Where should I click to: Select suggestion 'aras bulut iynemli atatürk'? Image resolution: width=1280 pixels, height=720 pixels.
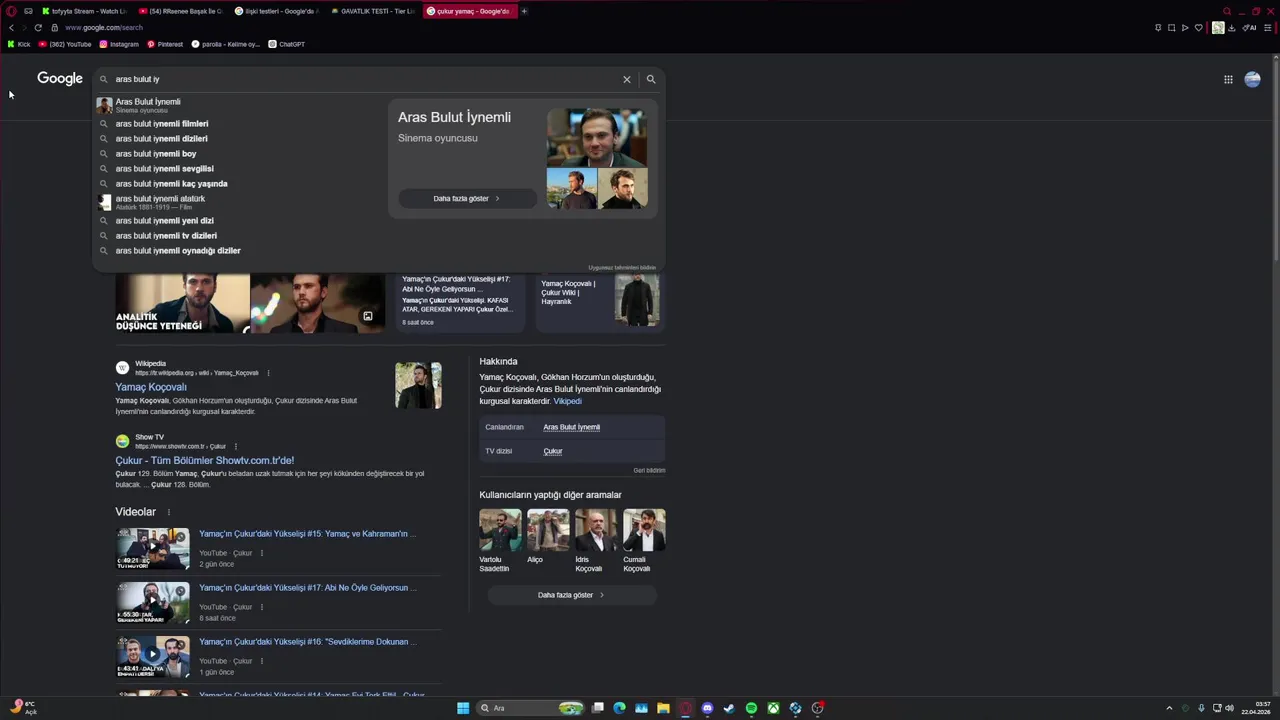tap(160, 202)
